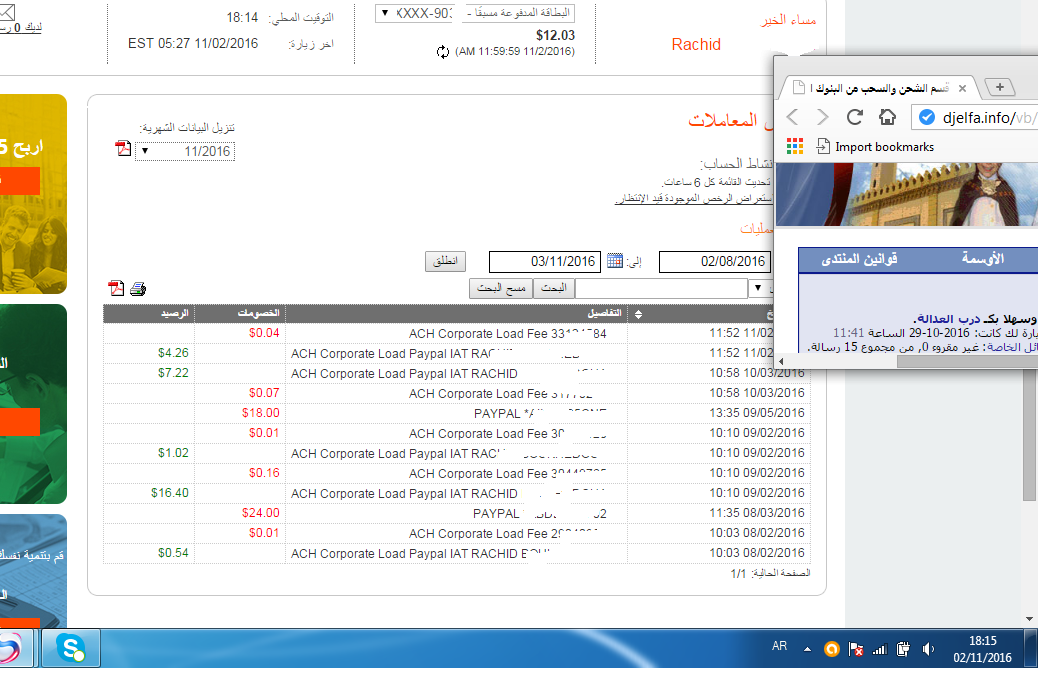Print the transactions list with the printer icon
The height and width of the screenshot is (674, 1044).
[138, 288]
